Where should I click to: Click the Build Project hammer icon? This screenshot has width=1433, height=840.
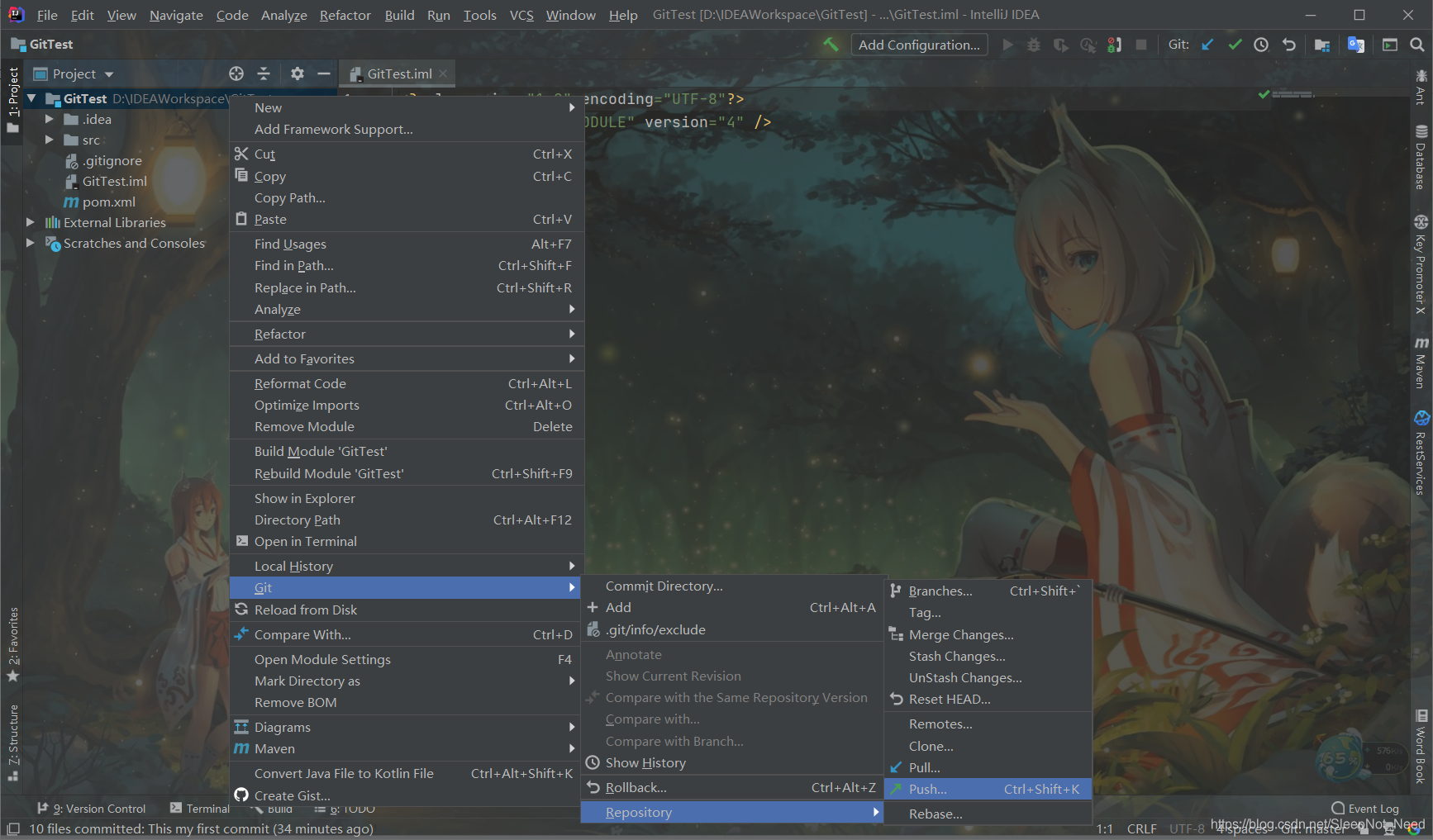coord(831,45)
